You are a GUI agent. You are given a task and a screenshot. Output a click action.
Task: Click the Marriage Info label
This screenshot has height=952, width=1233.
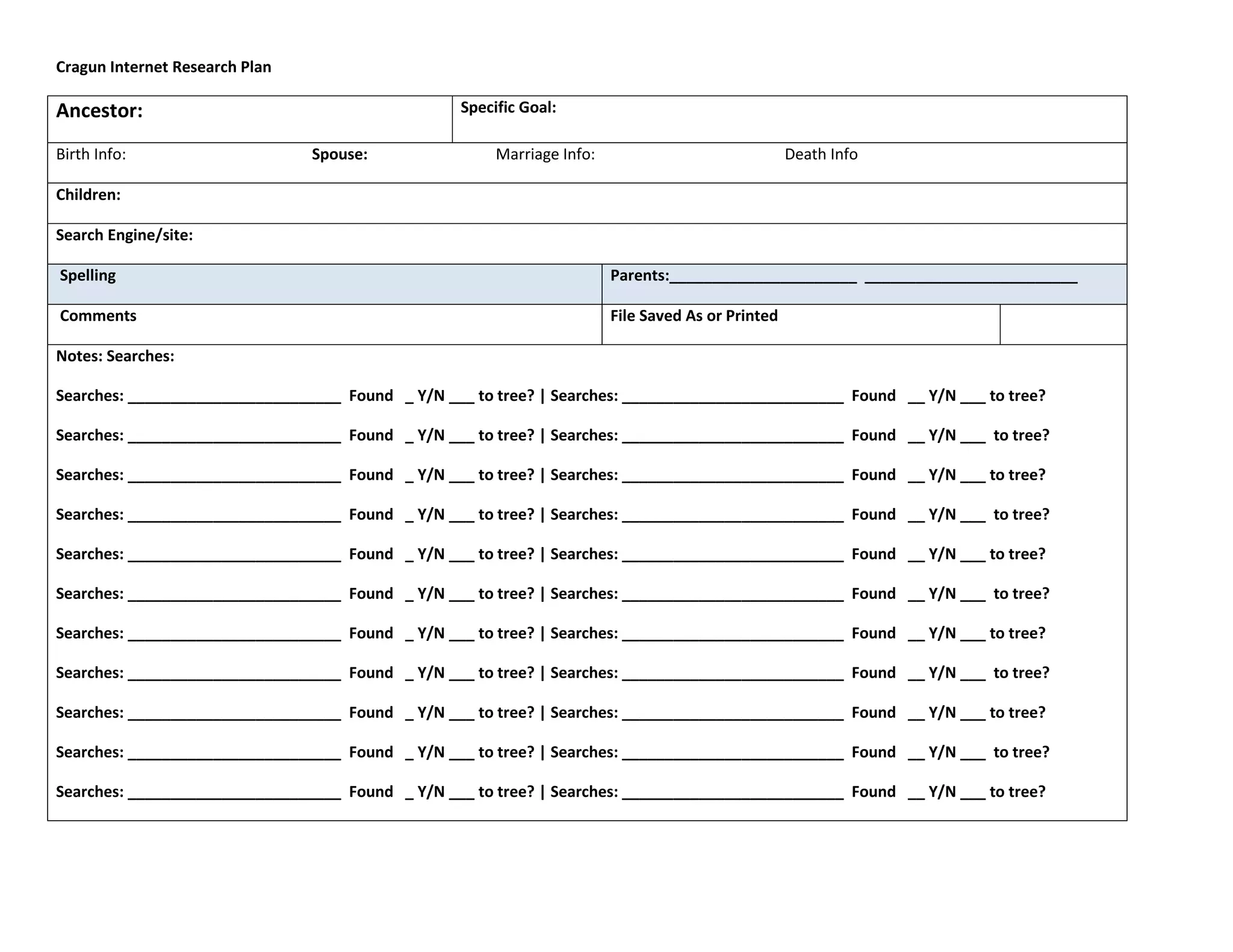click(x=545, y=155)
